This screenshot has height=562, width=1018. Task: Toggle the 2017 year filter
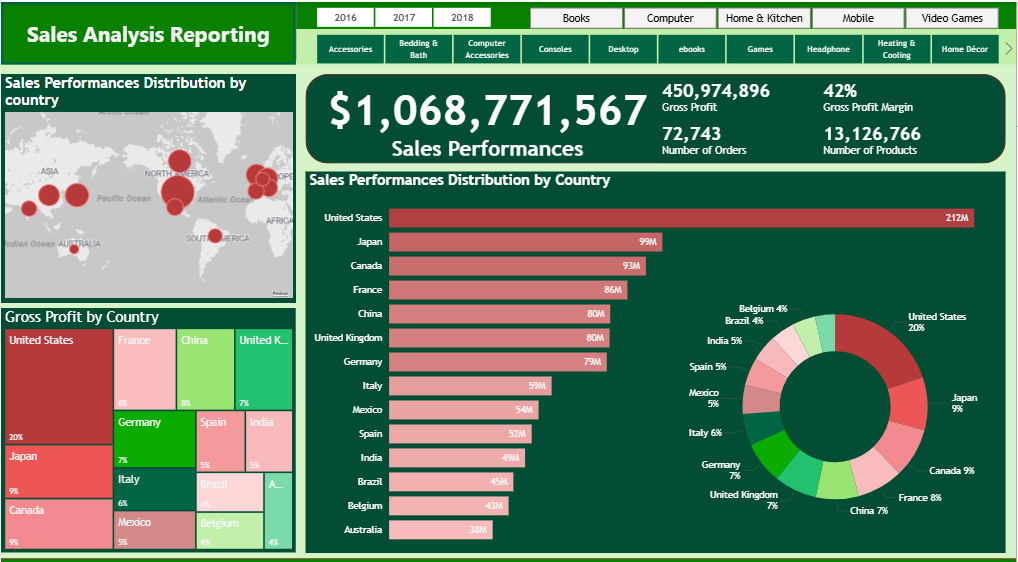click(x=404, y=18)
